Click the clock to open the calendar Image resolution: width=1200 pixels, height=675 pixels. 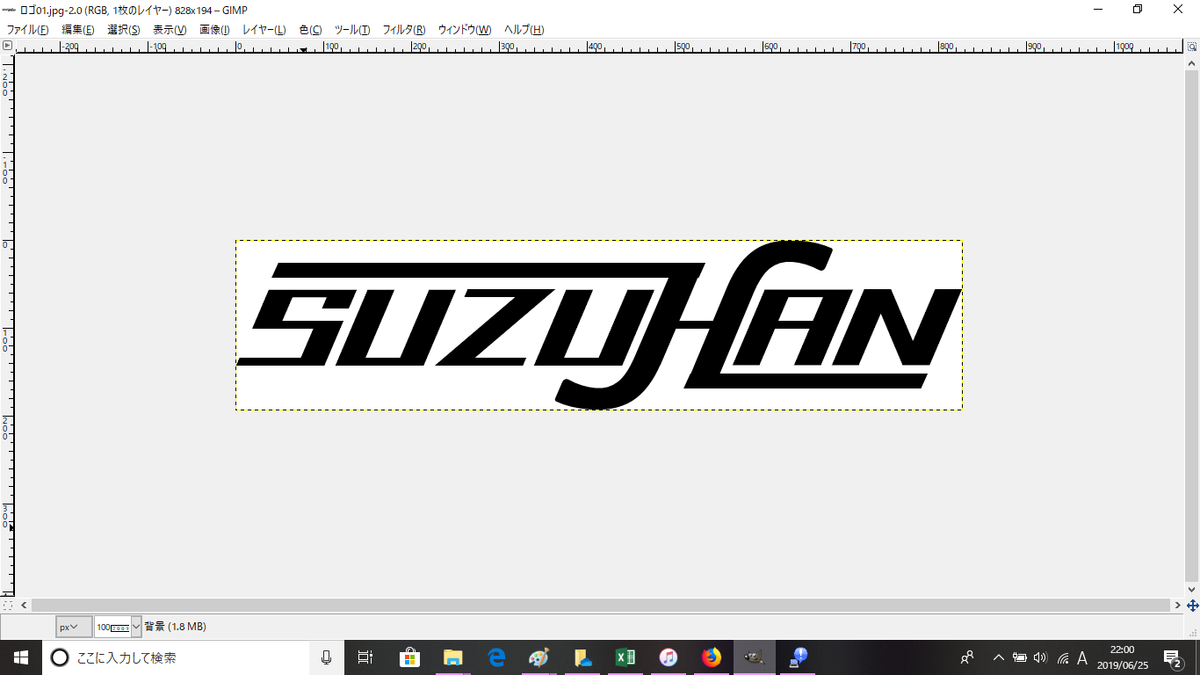(x=1122, y=657)
